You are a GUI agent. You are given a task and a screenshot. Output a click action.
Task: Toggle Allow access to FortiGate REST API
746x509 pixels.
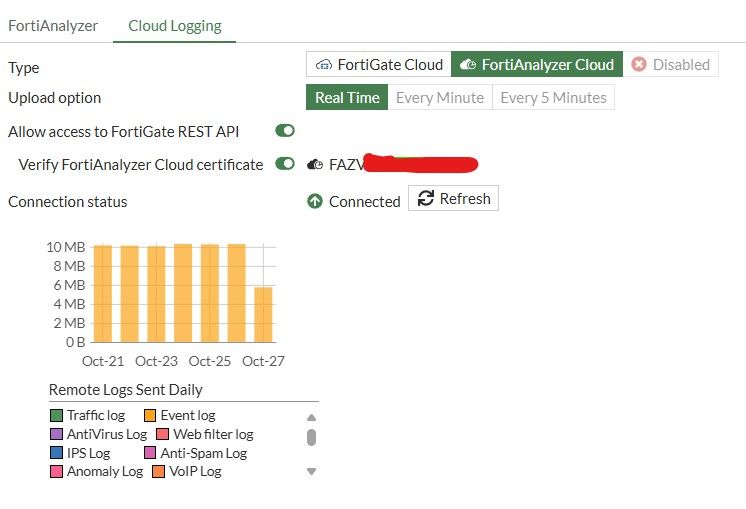pos(285,131)
